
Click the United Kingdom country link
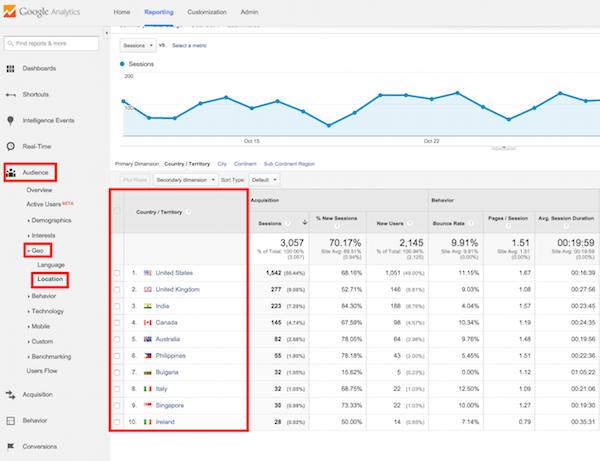point(180,289)
